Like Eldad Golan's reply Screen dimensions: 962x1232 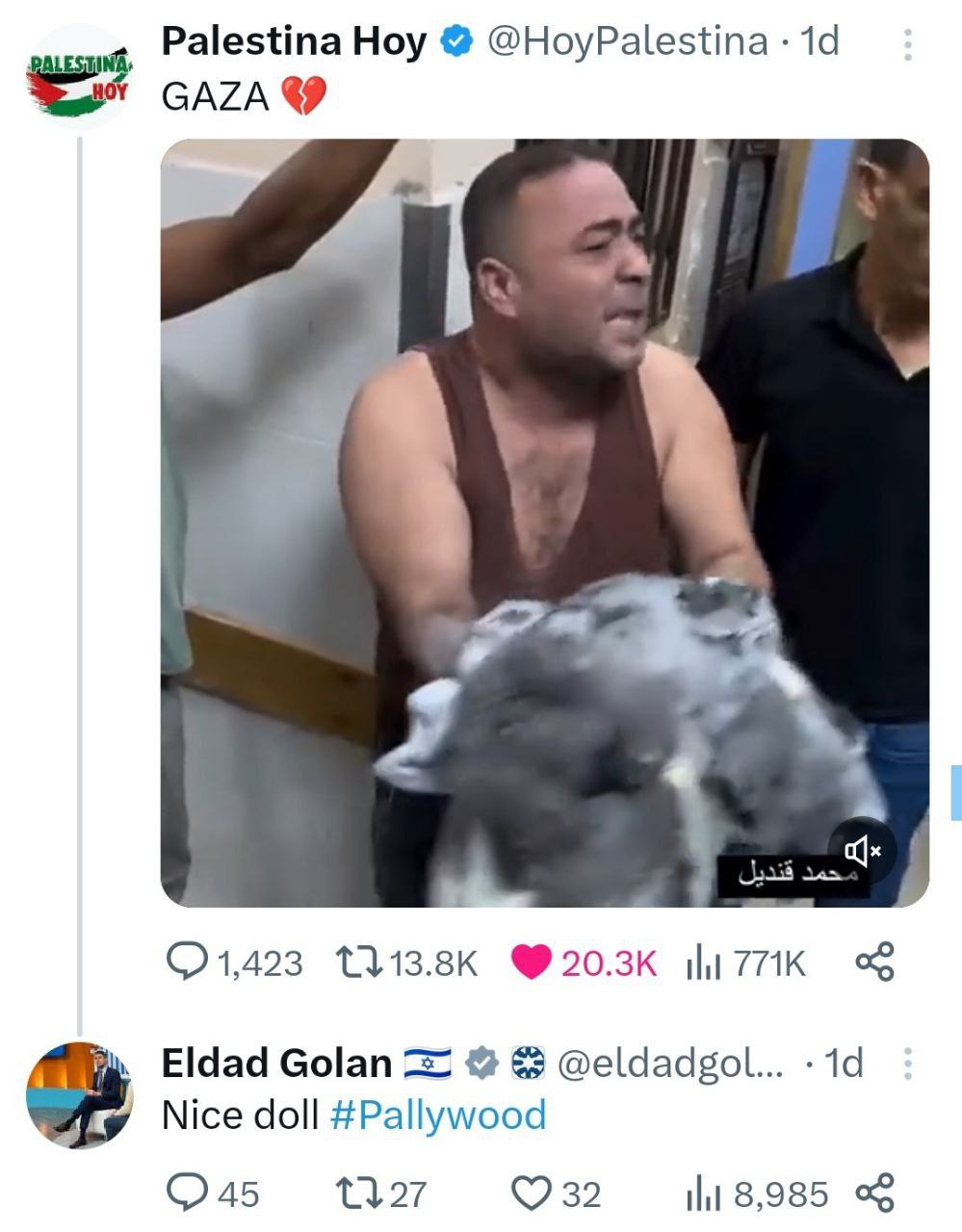tap(556, 1194)
